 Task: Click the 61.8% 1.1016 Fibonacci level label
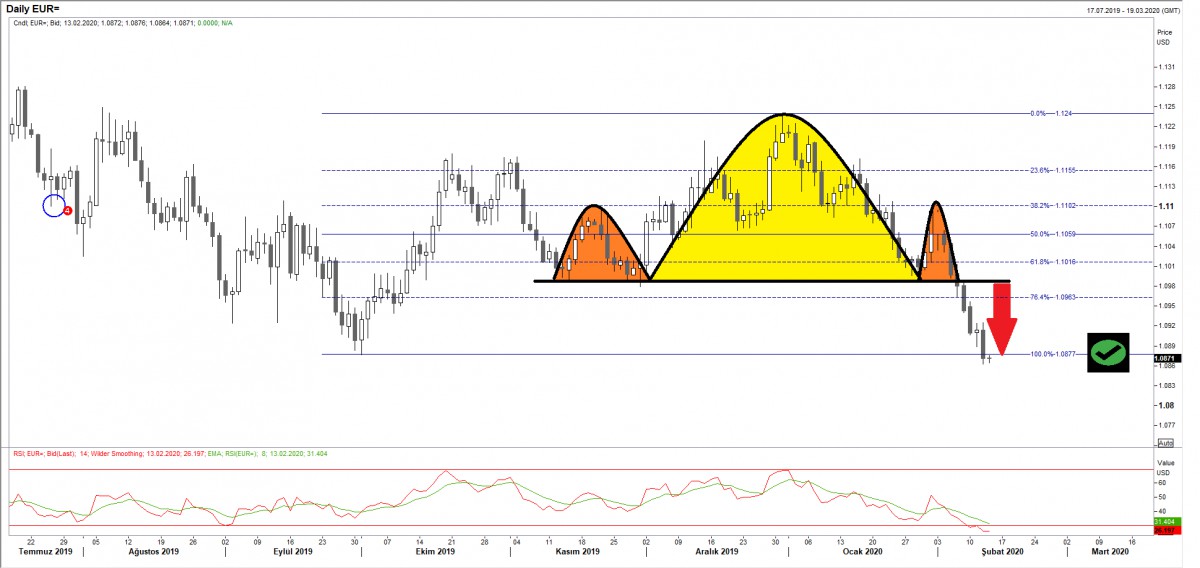click(x=1052, y=262)
